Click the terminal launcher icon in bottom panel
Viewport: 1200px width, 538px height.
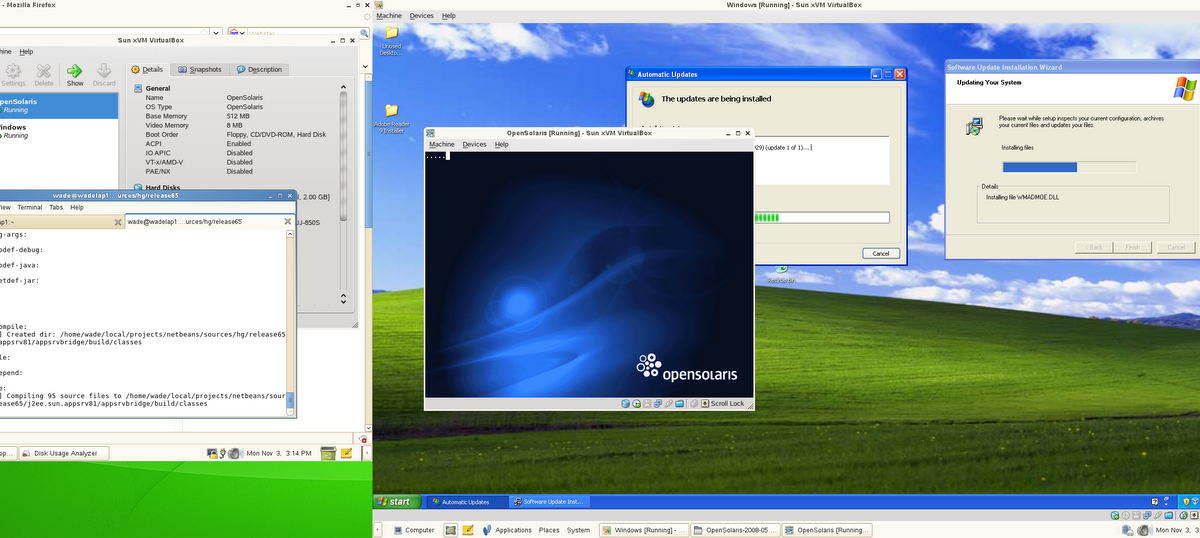(x=451, y=530)
